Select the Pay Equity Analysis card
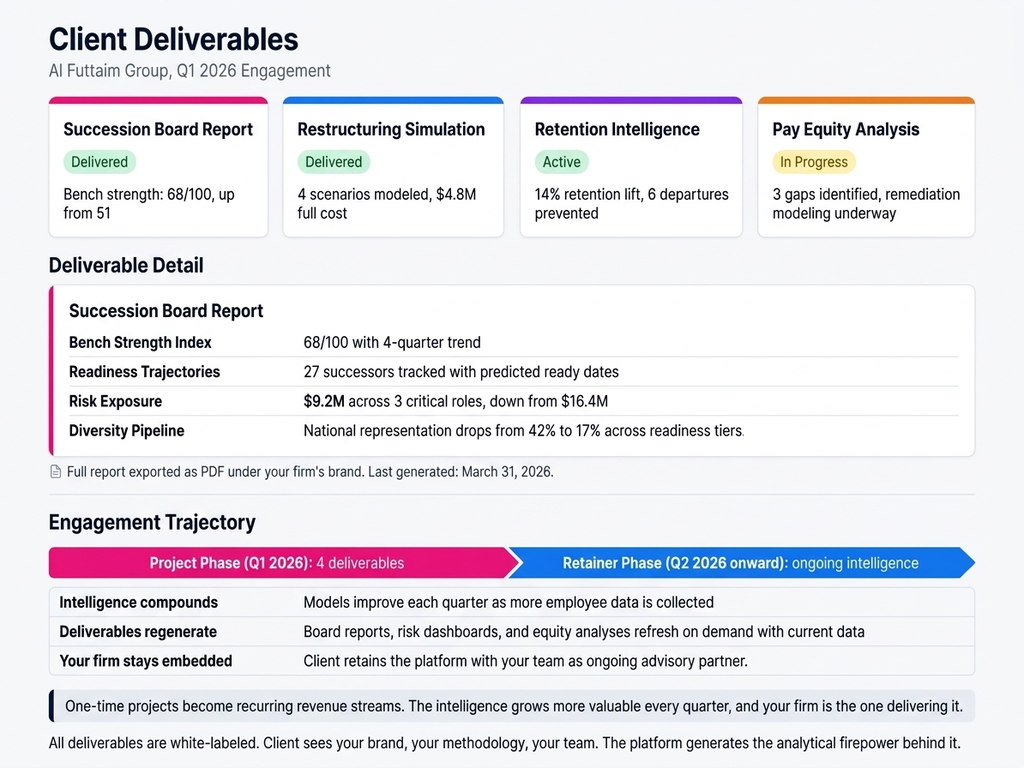The height and width of the screenshot is (768, 1024). [866, 168]
